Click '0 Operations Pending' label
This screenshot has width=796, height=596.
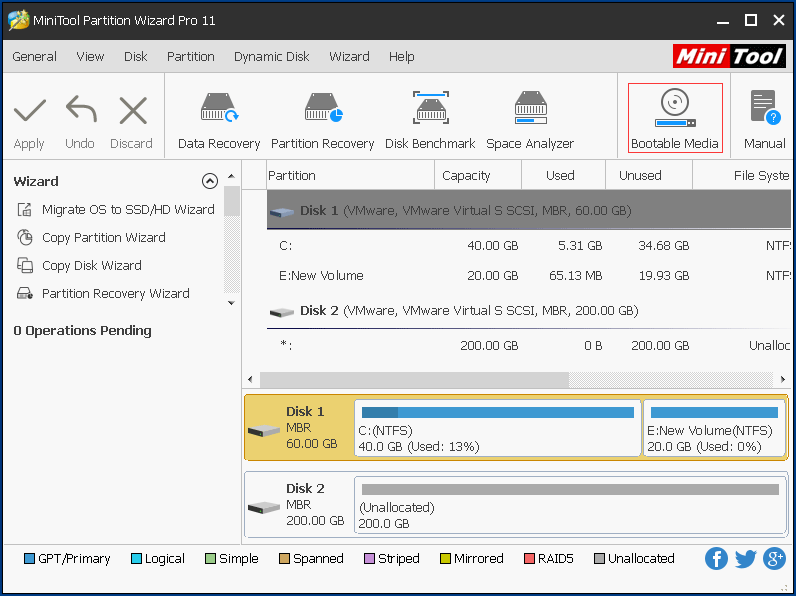[82, 330]
